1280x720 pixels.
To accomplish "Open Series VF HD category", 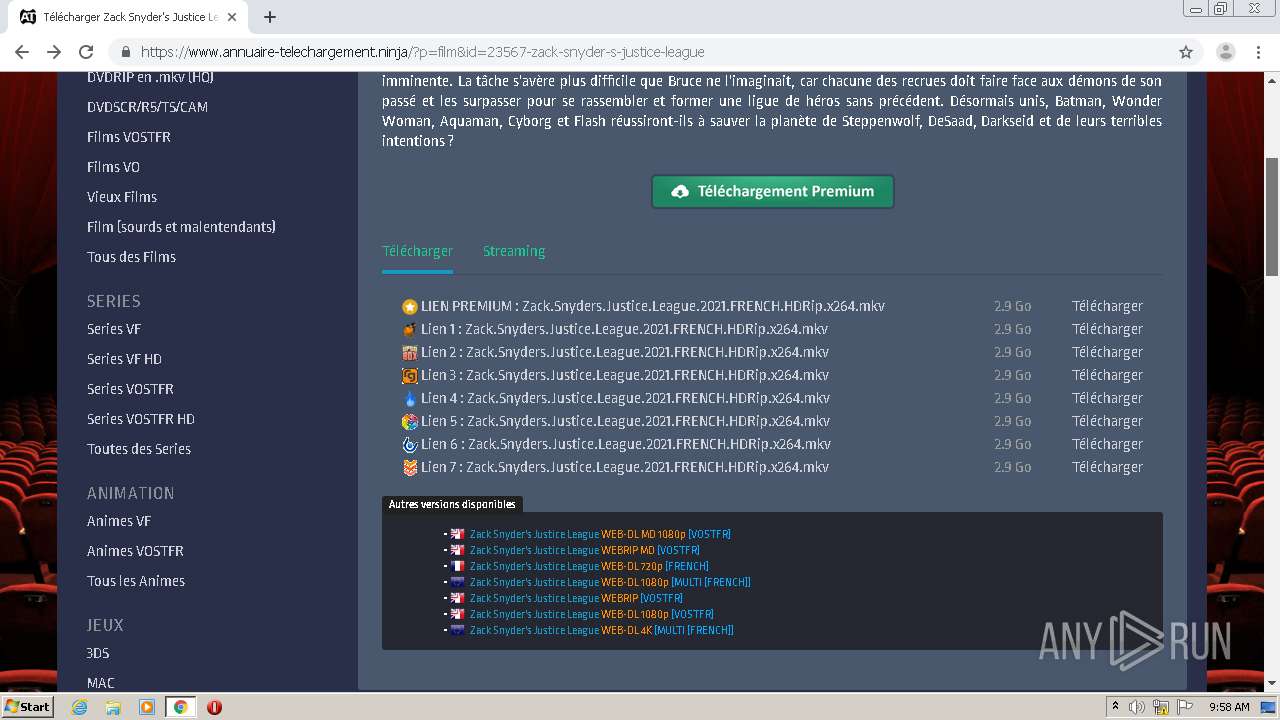I will (x=124, y=359).
